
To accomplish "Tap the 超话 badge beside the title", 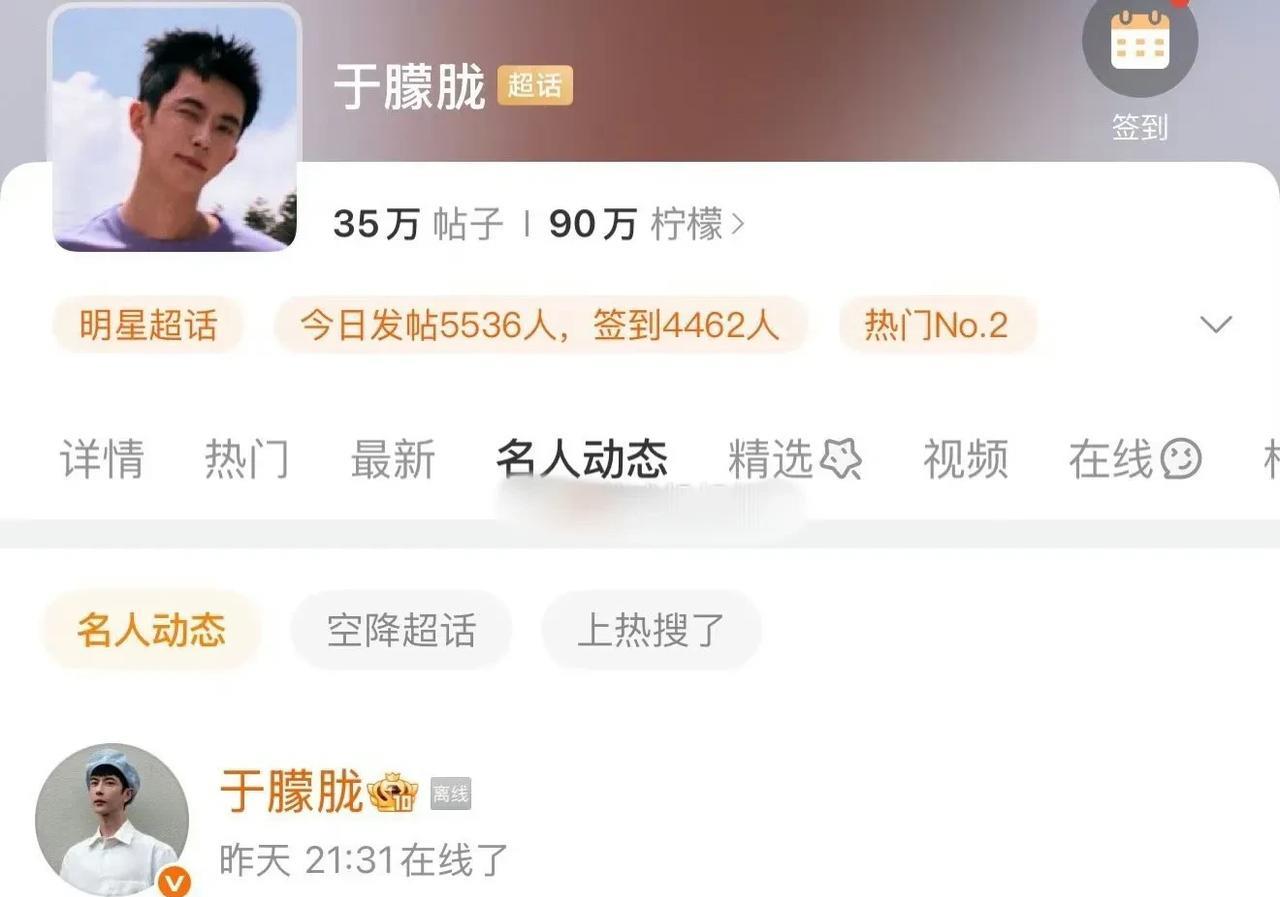I will tap(535, 86).
